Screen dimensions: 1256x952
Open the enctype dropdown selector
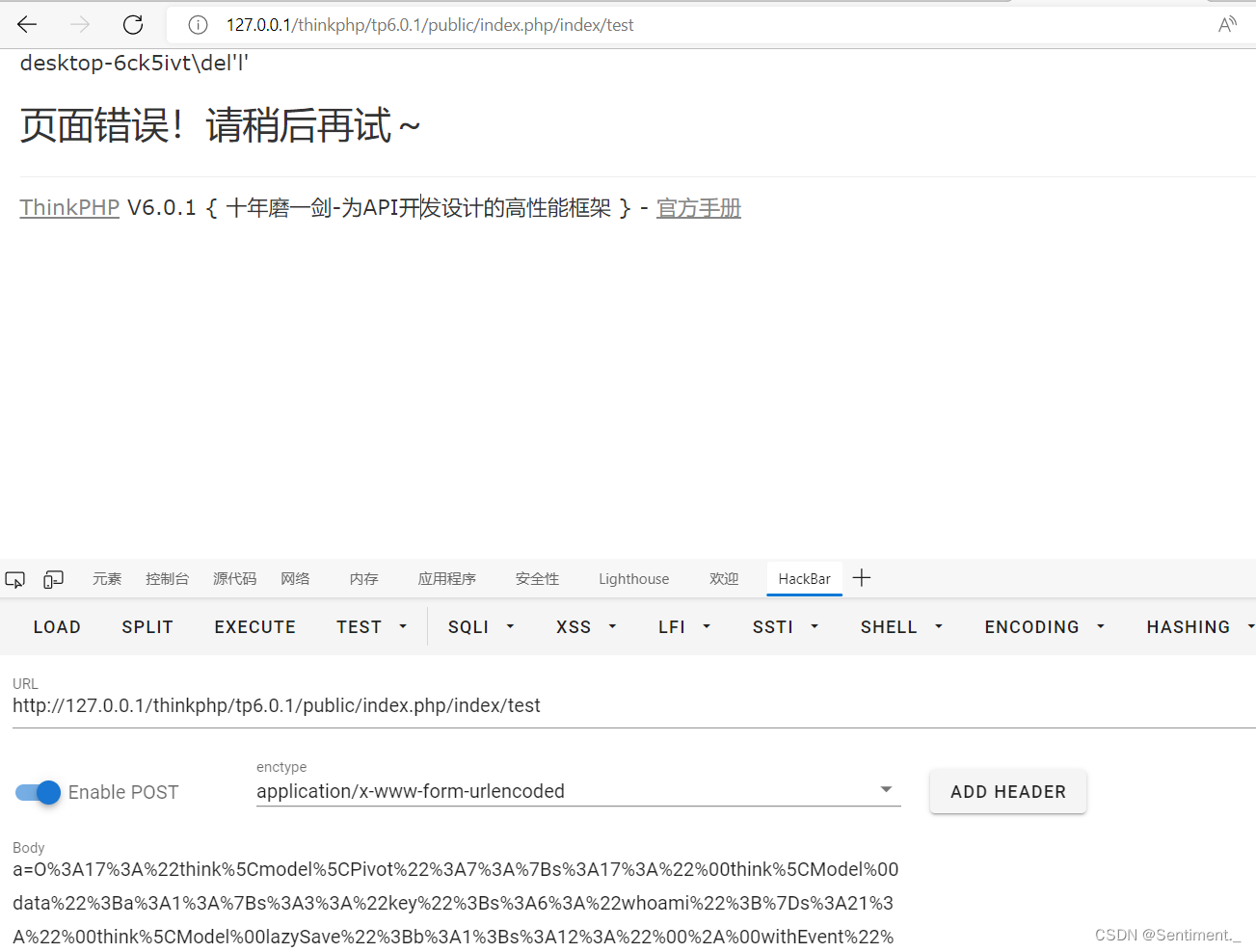[578, 791]
